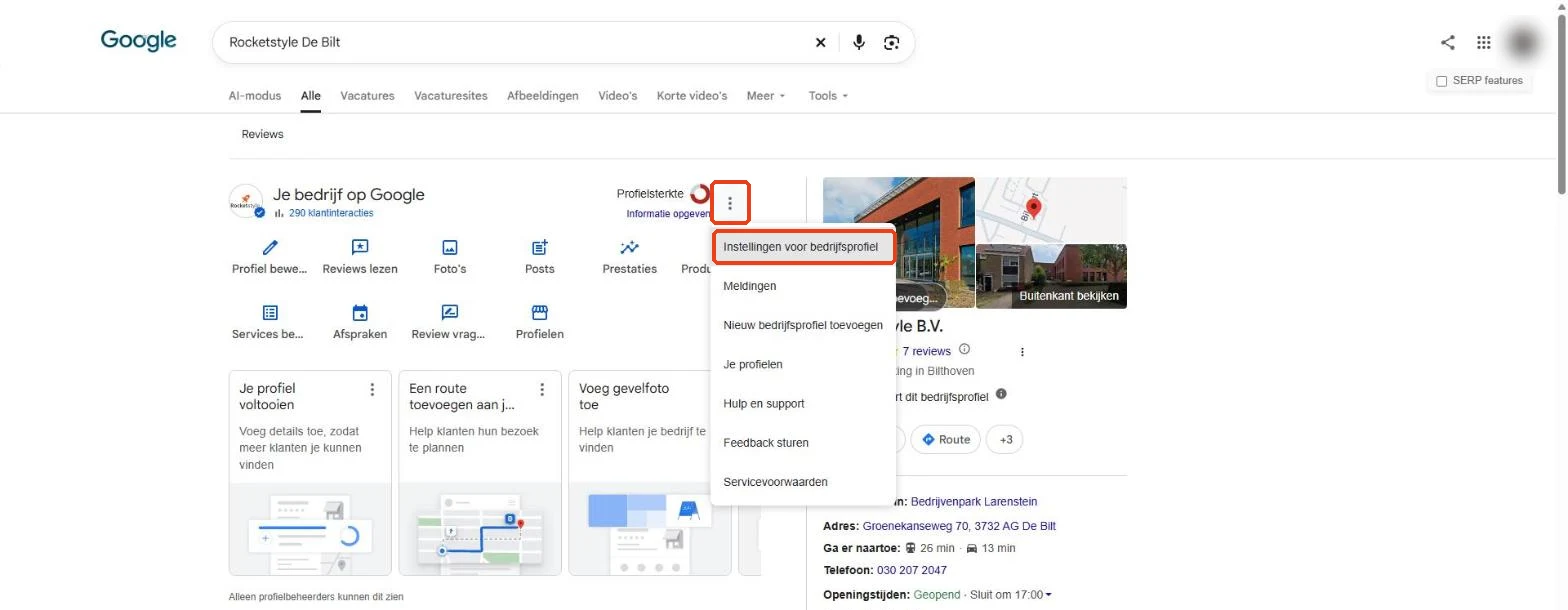
Task: Start voice search with the microphone icon
Action: 858,42
